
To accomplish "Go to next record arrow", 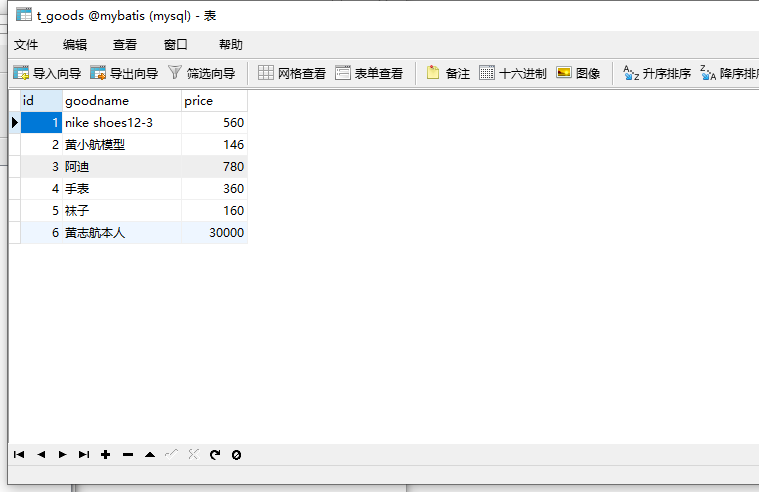I will 62,454.
